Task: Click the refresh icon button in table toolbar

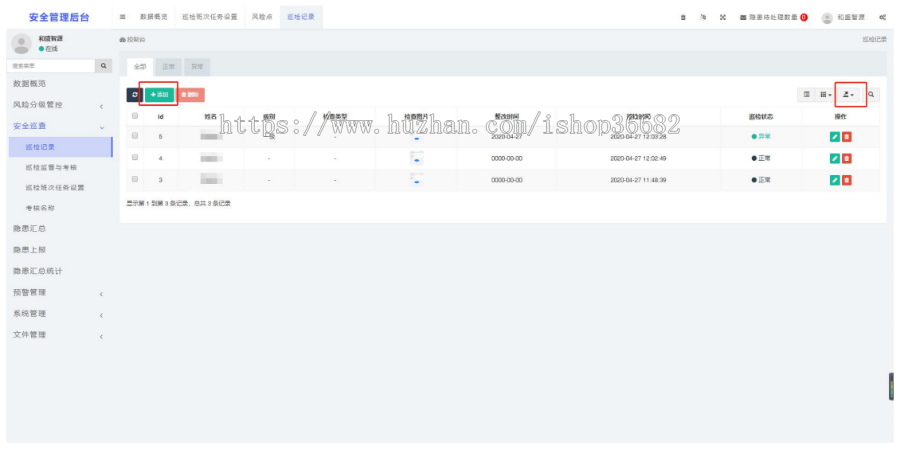Action: point(134,94)
